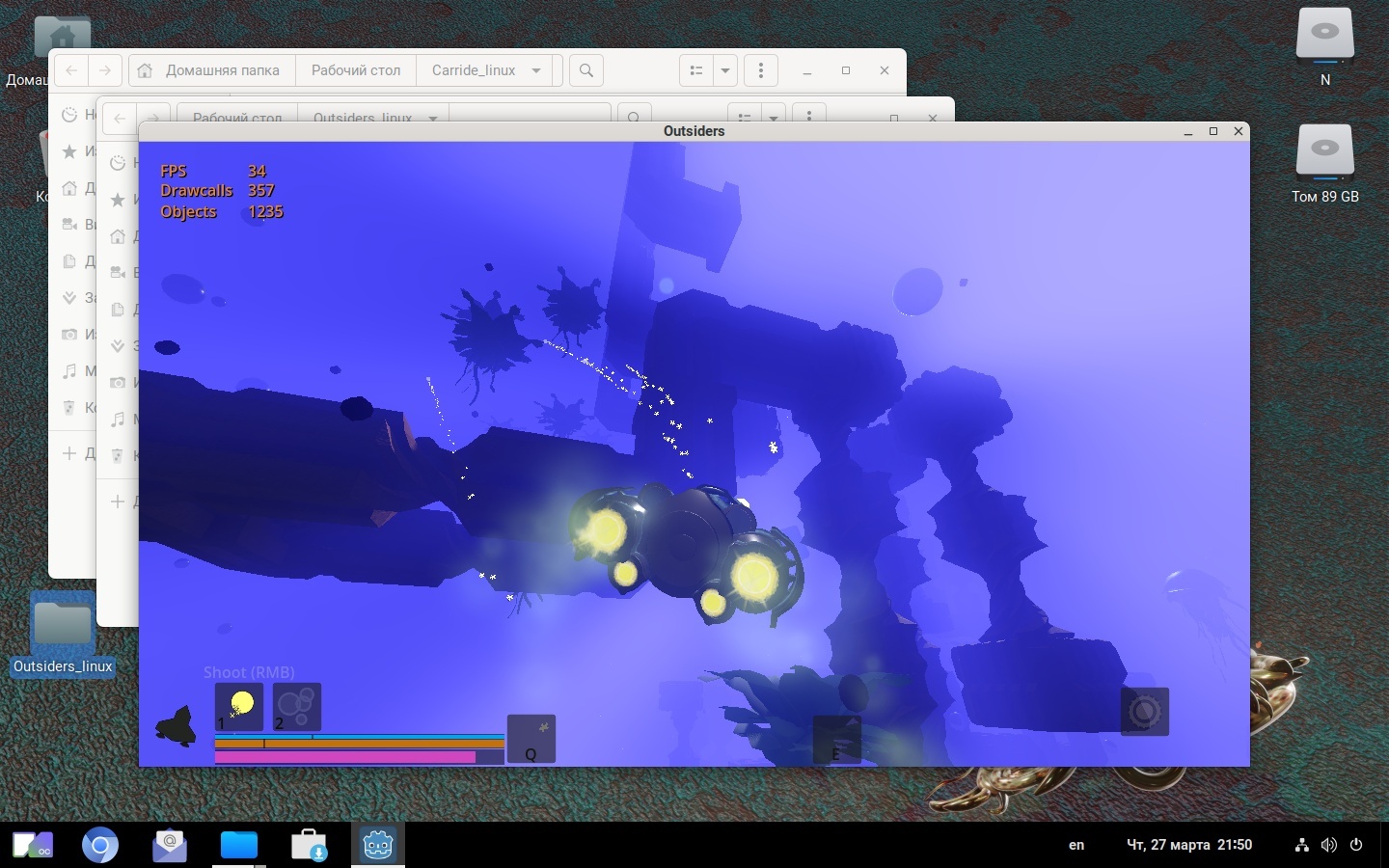Toggle list view in the Carride_linux window
Viewport: 1389px width, 868px height.
pyautogui.click(x=696, y=70)
